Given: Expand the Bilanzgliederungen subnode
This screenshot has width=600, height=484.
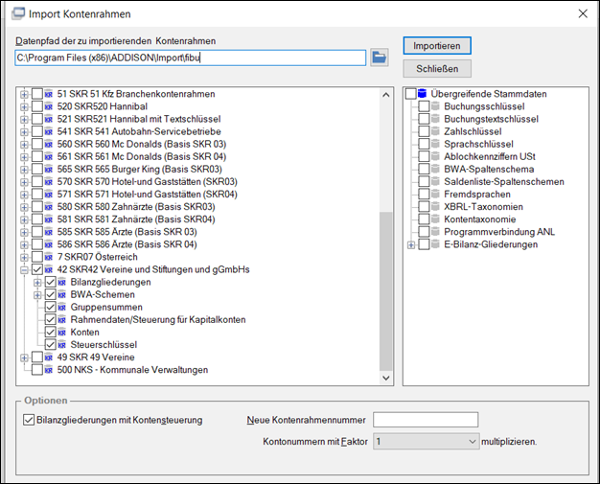Looking at the screenshot, I should 38,283.
